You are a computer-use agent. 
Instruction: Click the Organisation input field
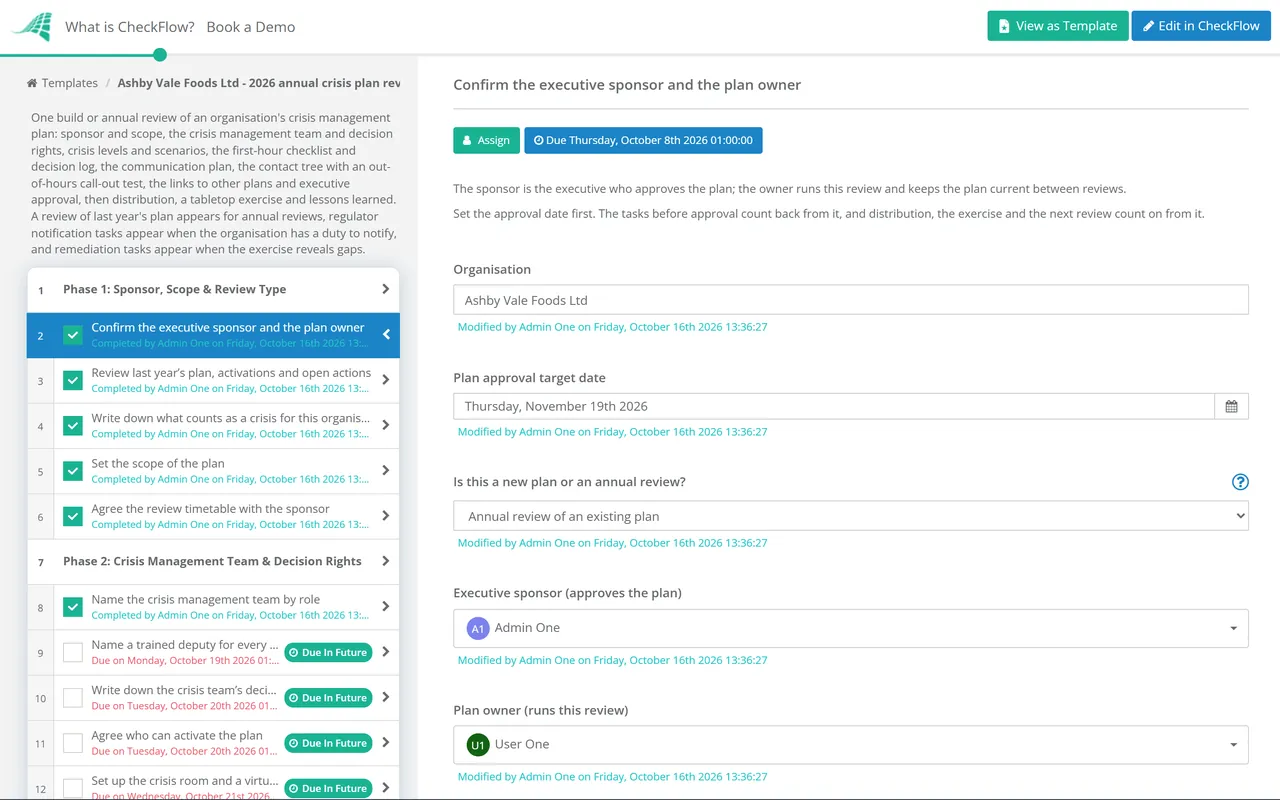(851, 300)
